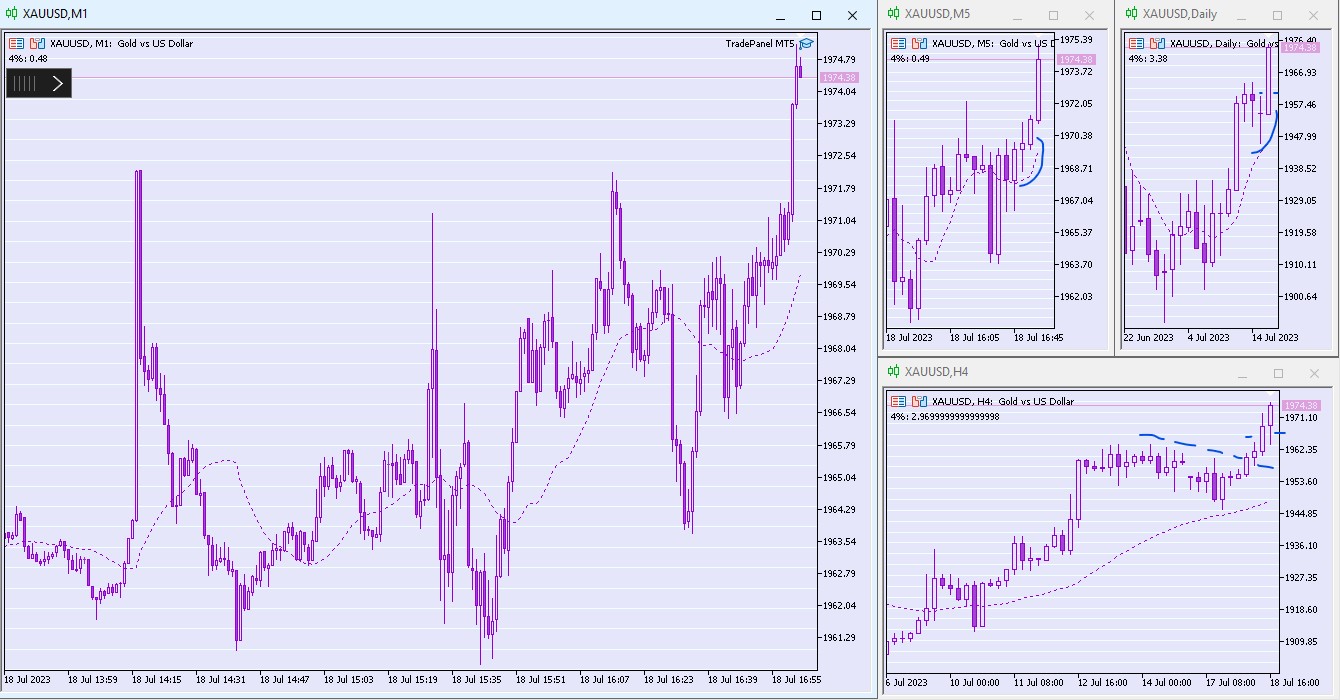Select the XAUUSD,H4 window title bar
This screenshot has width=1340, height=700.
pos(1108,372)
